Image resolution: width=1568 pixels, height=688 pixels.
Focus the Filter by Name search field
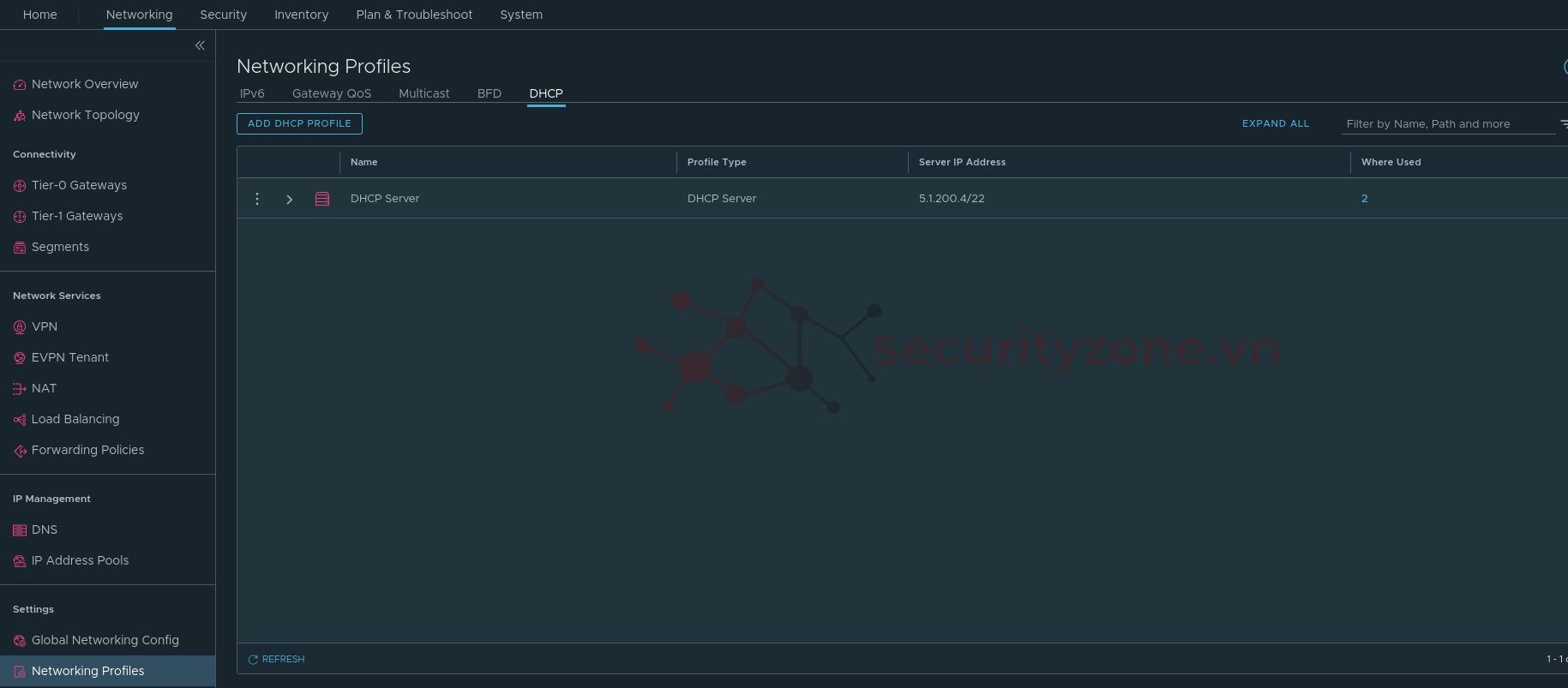point(1447,124)
